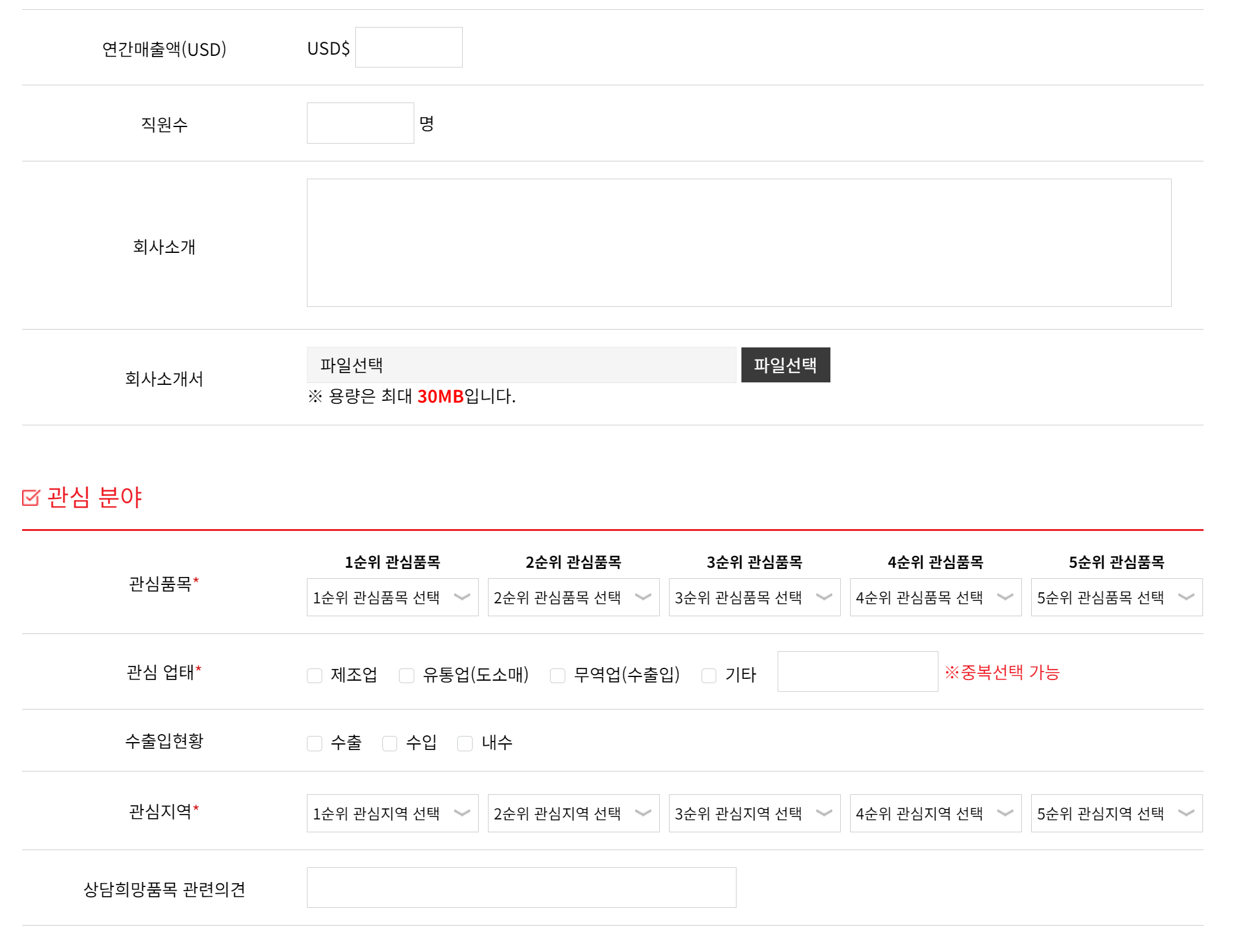Click the 관심 분야 section check icon

tap(31, 497)
